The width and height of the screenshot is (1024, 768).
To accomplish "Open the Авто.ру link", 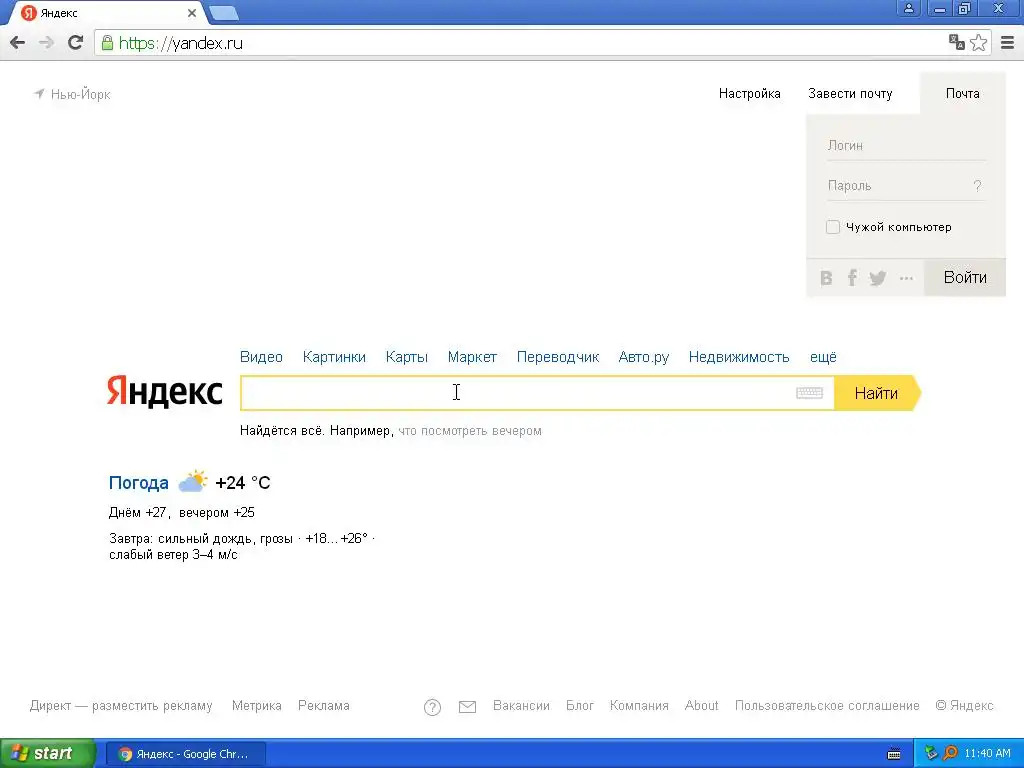I will (x=644, y=357).
